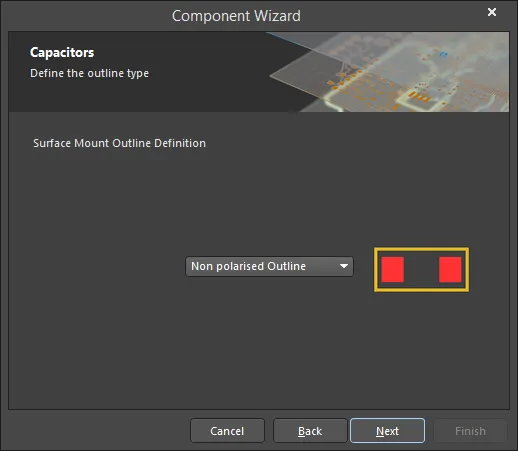Viewport: 518px width, 451px height.
Task: Click the right red pad in outline preview
Action: 450,269
